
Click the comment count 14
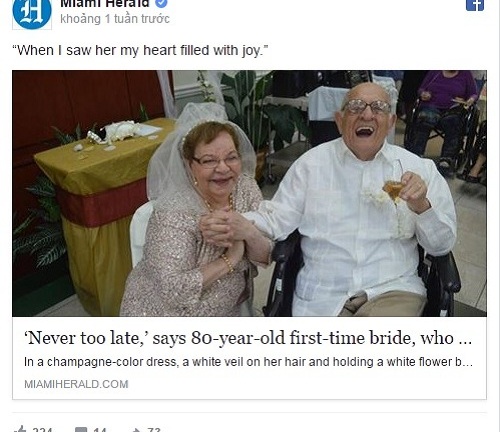point(100,429)
